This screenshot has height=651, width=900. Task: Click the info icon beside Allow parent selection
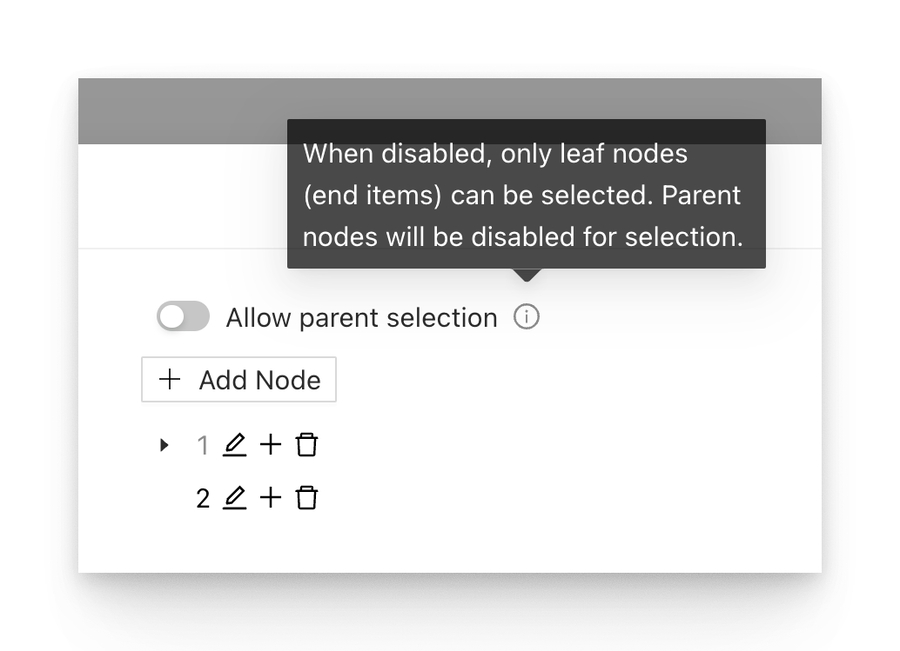[526, 317]
